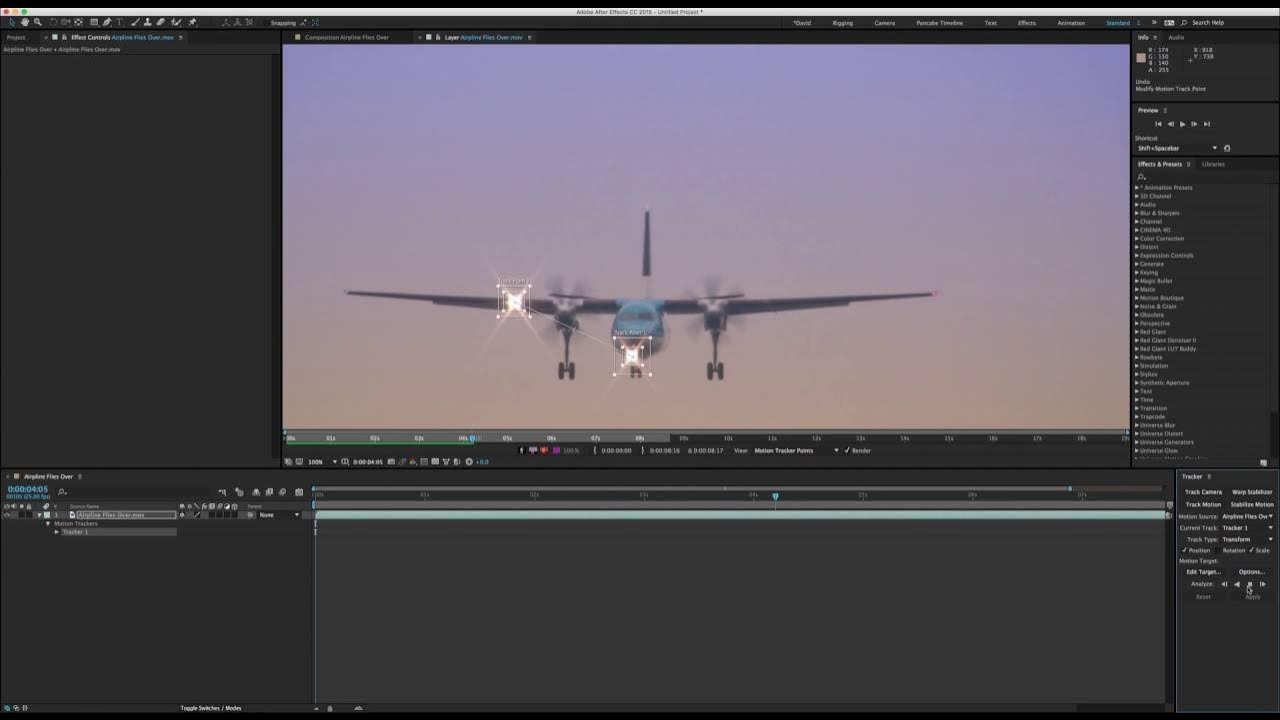
Task: Open the Shift+Spacebar shortcut dropdown
Action: [1177, 148]
